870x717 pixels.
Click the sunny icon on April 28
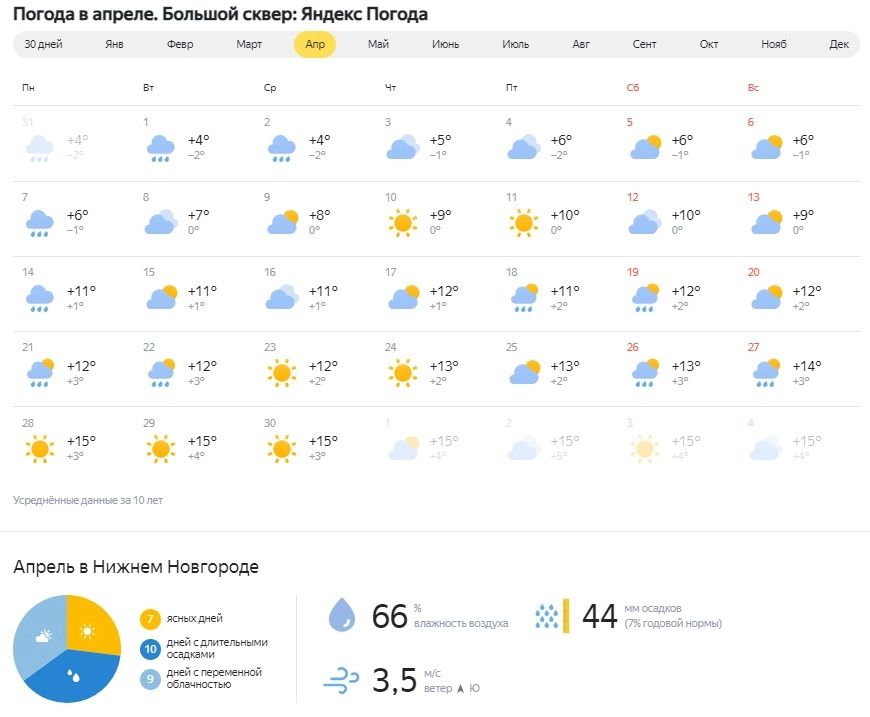40,448
